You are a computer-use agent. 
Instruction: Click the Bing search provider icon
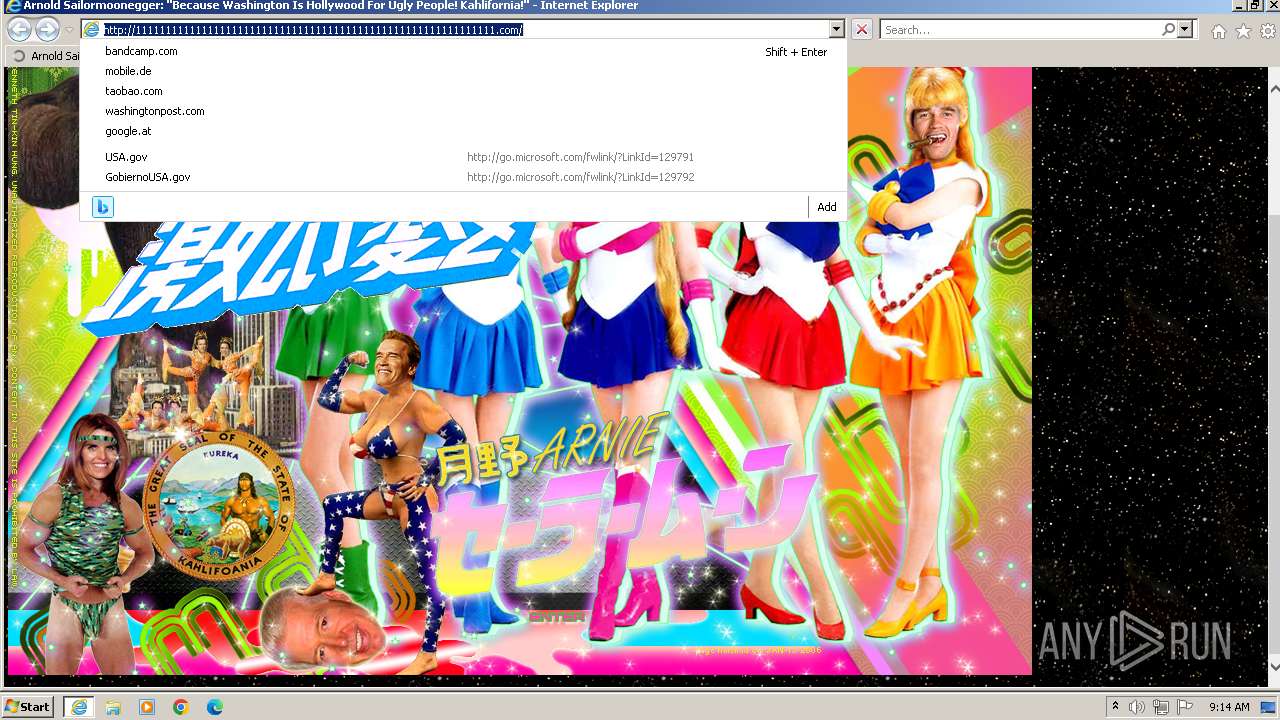pos(102,207)
